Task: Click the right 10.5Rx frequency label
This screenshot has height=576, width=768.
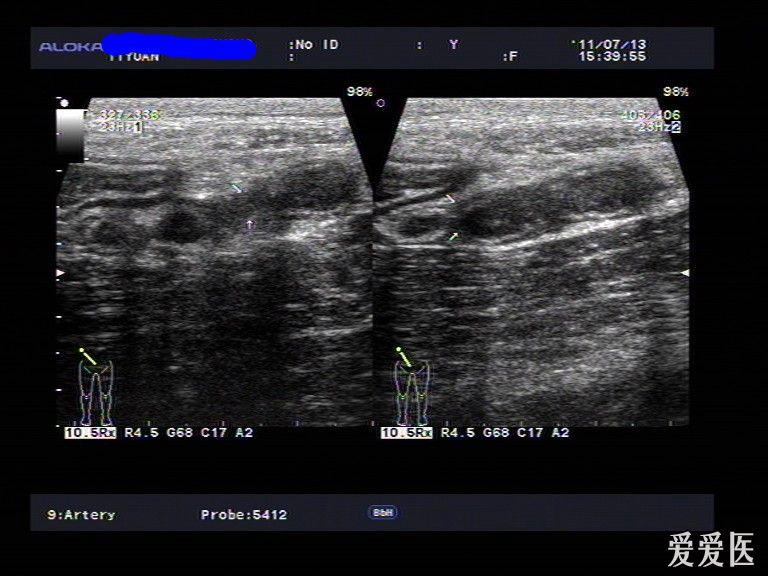Action: (406, 433)
